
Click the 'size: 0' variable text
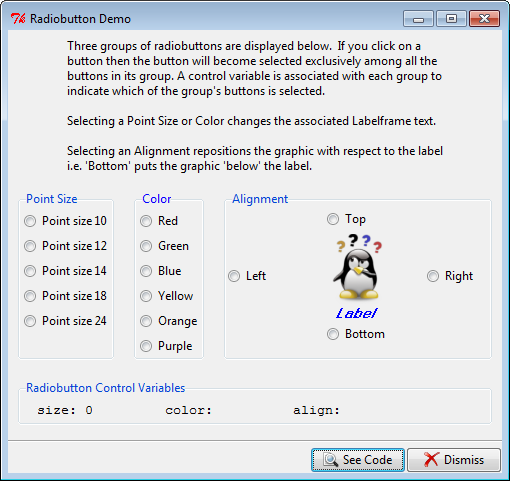point(65,410)
